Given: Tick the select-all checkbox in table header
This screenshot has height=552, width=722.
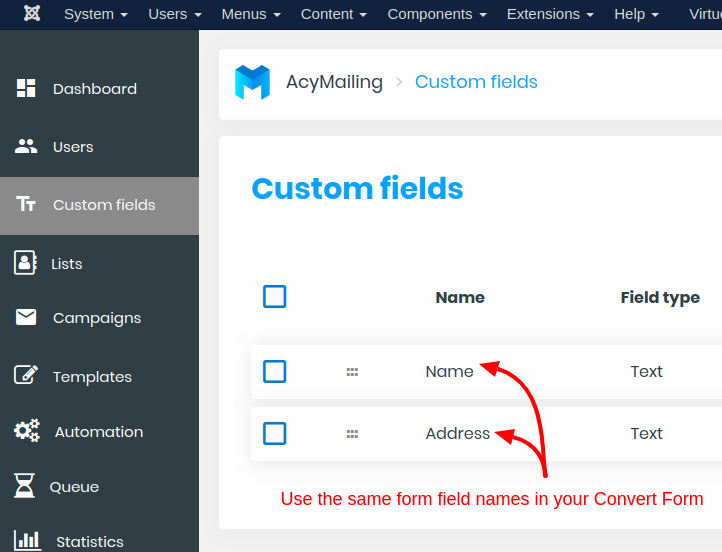Looking at the screenshot, I should (x=274, y=296).
